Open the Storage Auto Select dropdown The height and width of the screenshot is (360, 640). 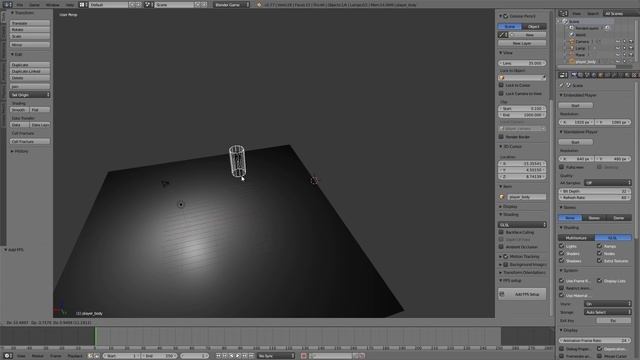608,312
